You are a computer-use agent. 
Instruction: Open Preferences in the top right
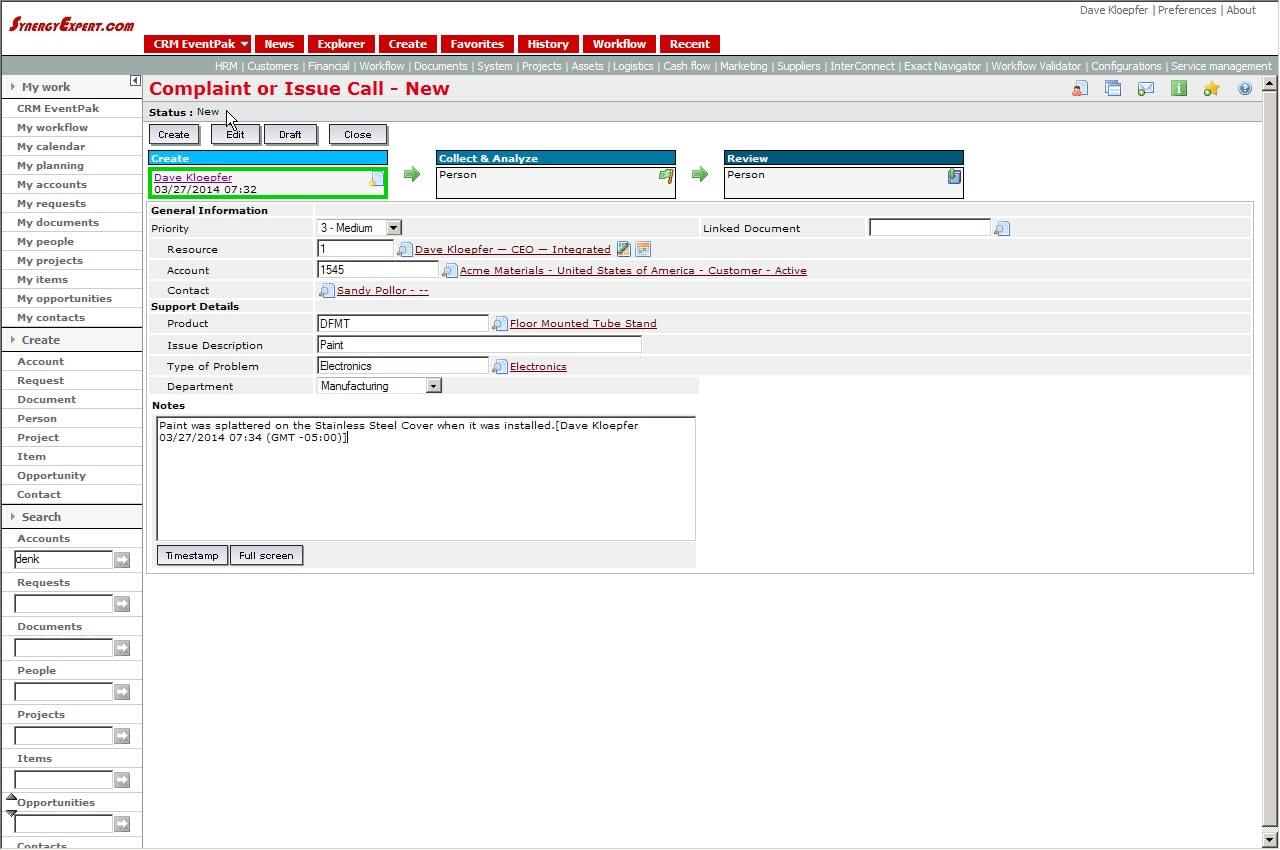pos(1187,10)
